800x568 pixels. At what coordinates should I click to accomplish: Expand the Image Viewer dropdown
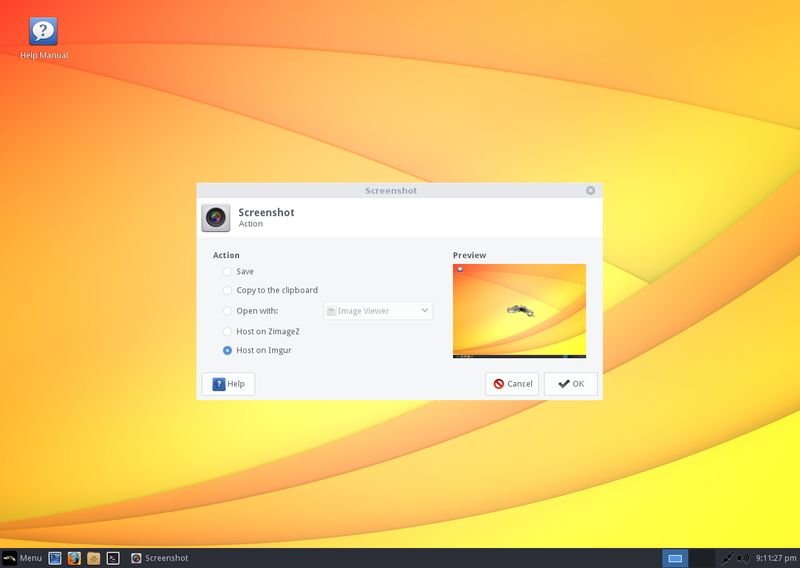pyautogui.click(x=378, y=311)
